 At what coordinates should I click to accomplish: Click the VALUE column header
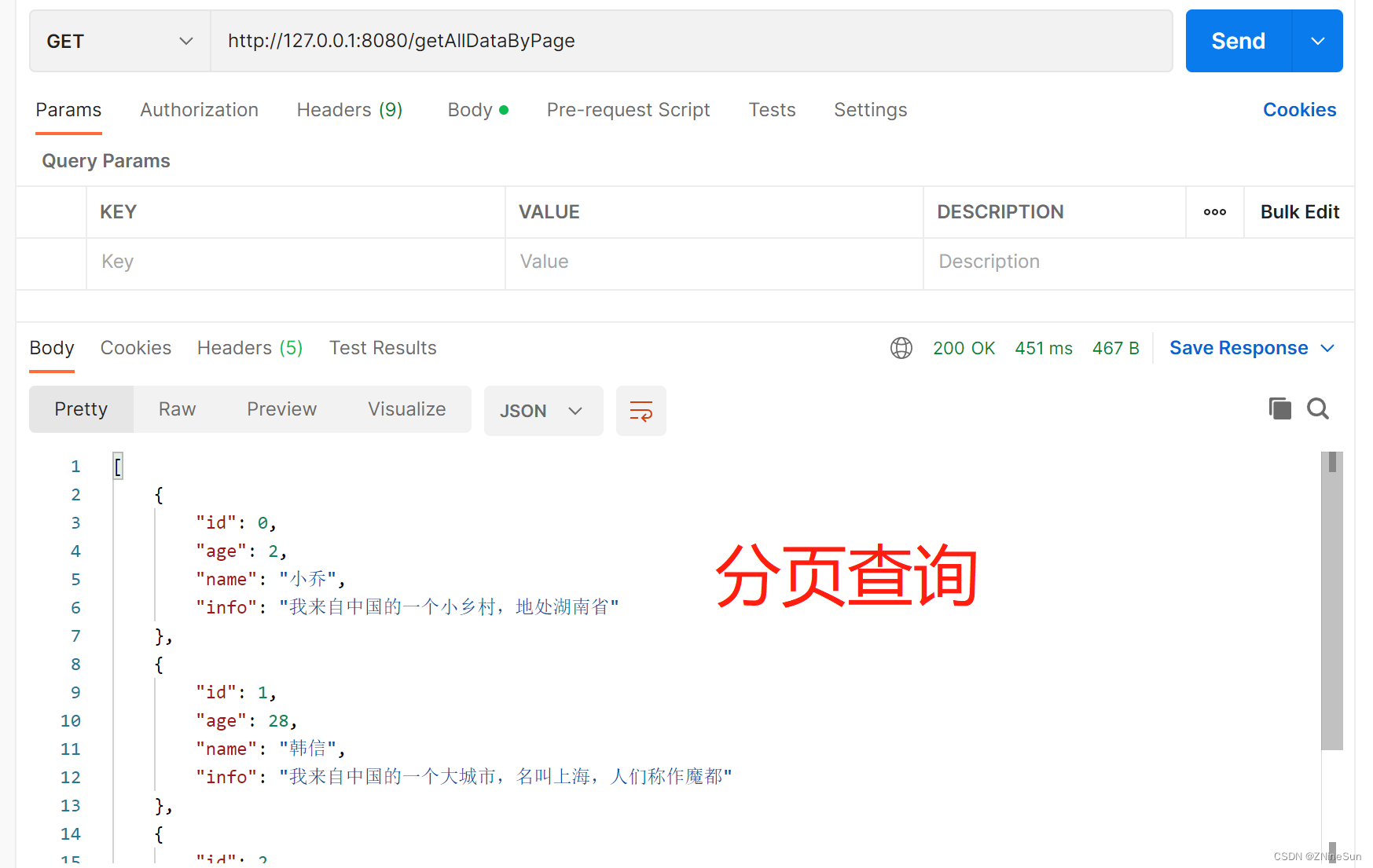tap(549, 212)
